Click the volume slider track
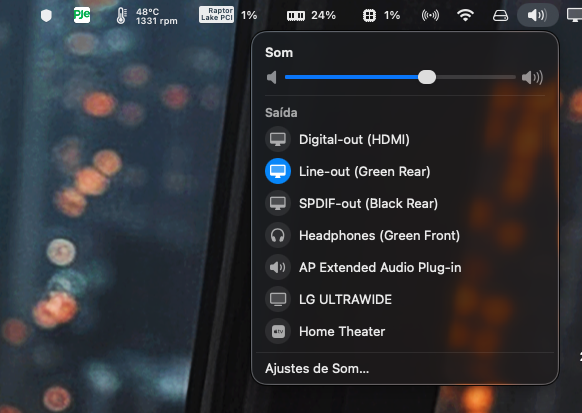 tap(400, 77)
